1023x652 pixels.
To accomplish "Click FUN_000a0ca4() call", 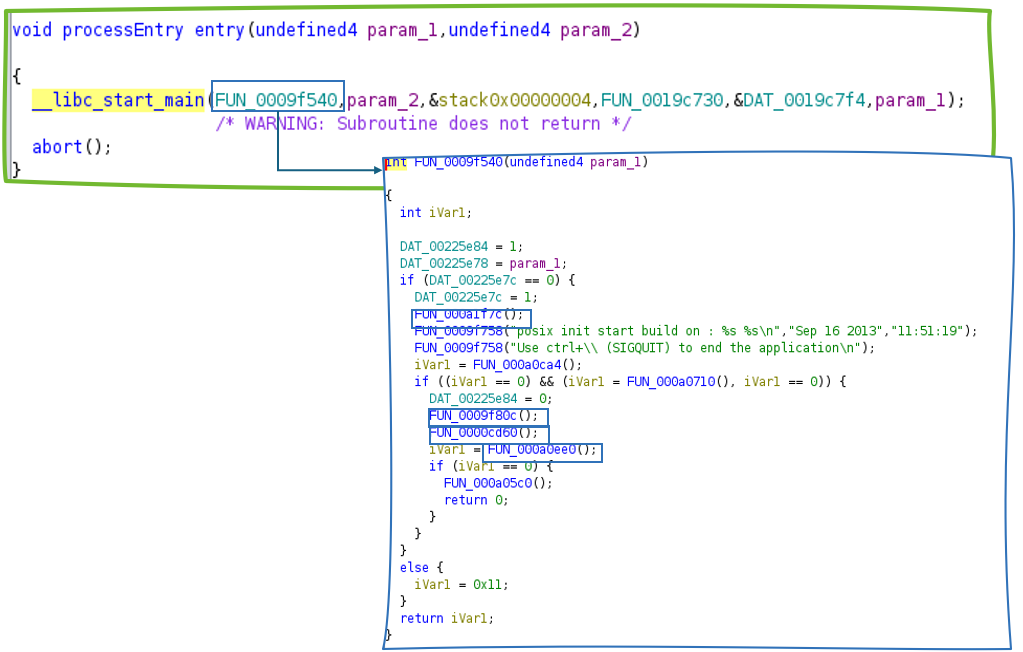I will click(x=527, y=365).
